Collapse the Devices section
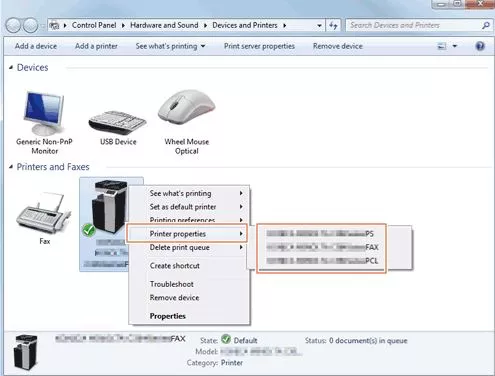Screen dimensions: 495x376 tap(11, 68)
